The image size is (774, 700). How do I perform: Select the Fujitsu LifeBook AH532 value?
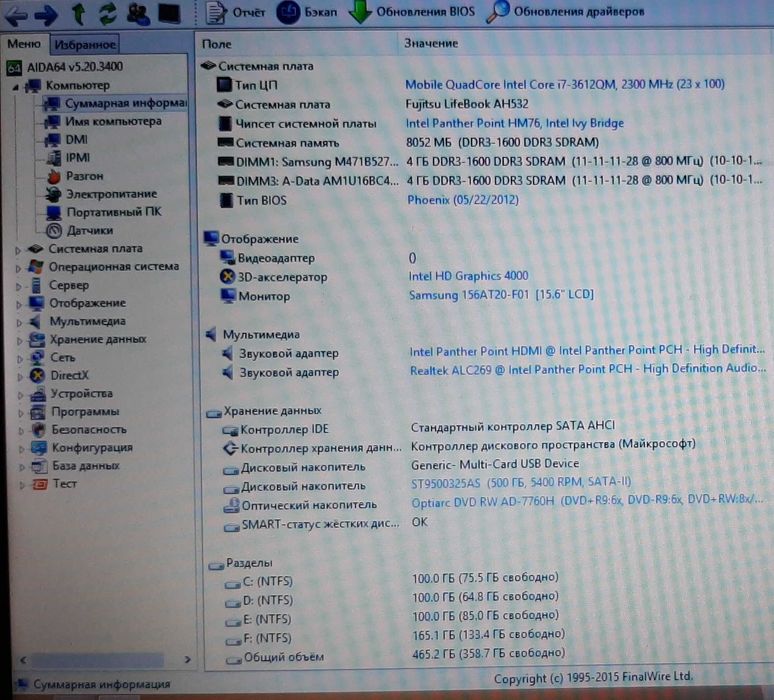tap(466, 104)
